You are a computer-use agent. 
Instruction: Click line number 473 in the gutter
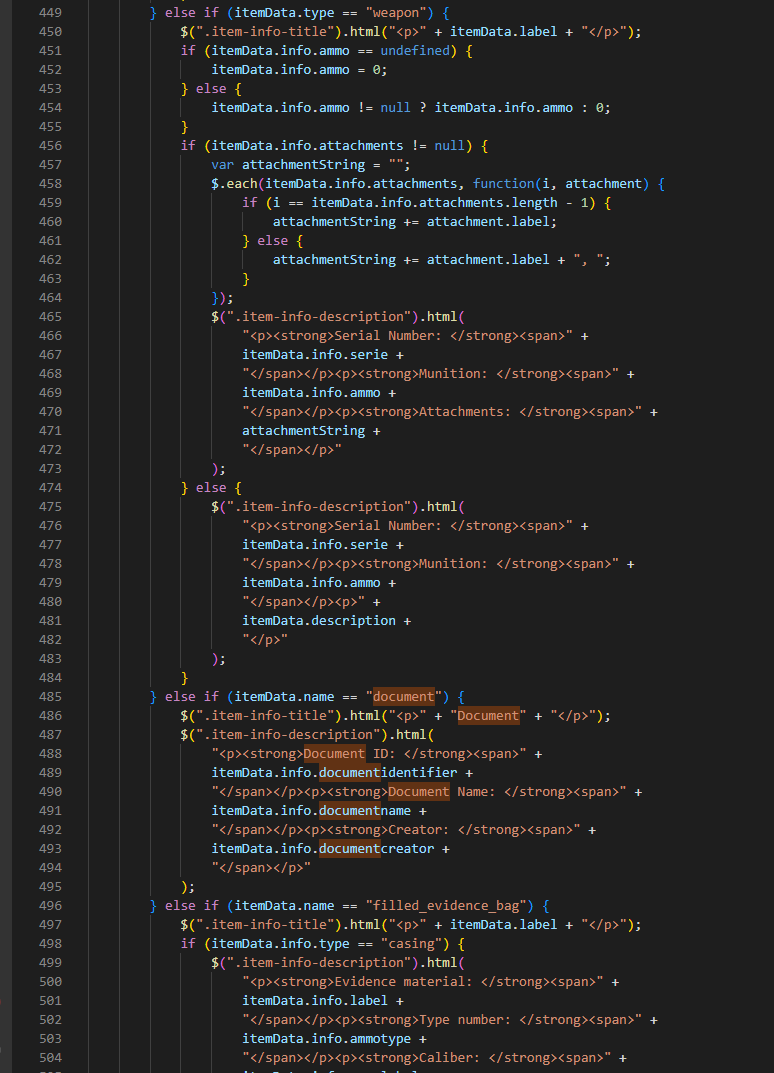50,469
